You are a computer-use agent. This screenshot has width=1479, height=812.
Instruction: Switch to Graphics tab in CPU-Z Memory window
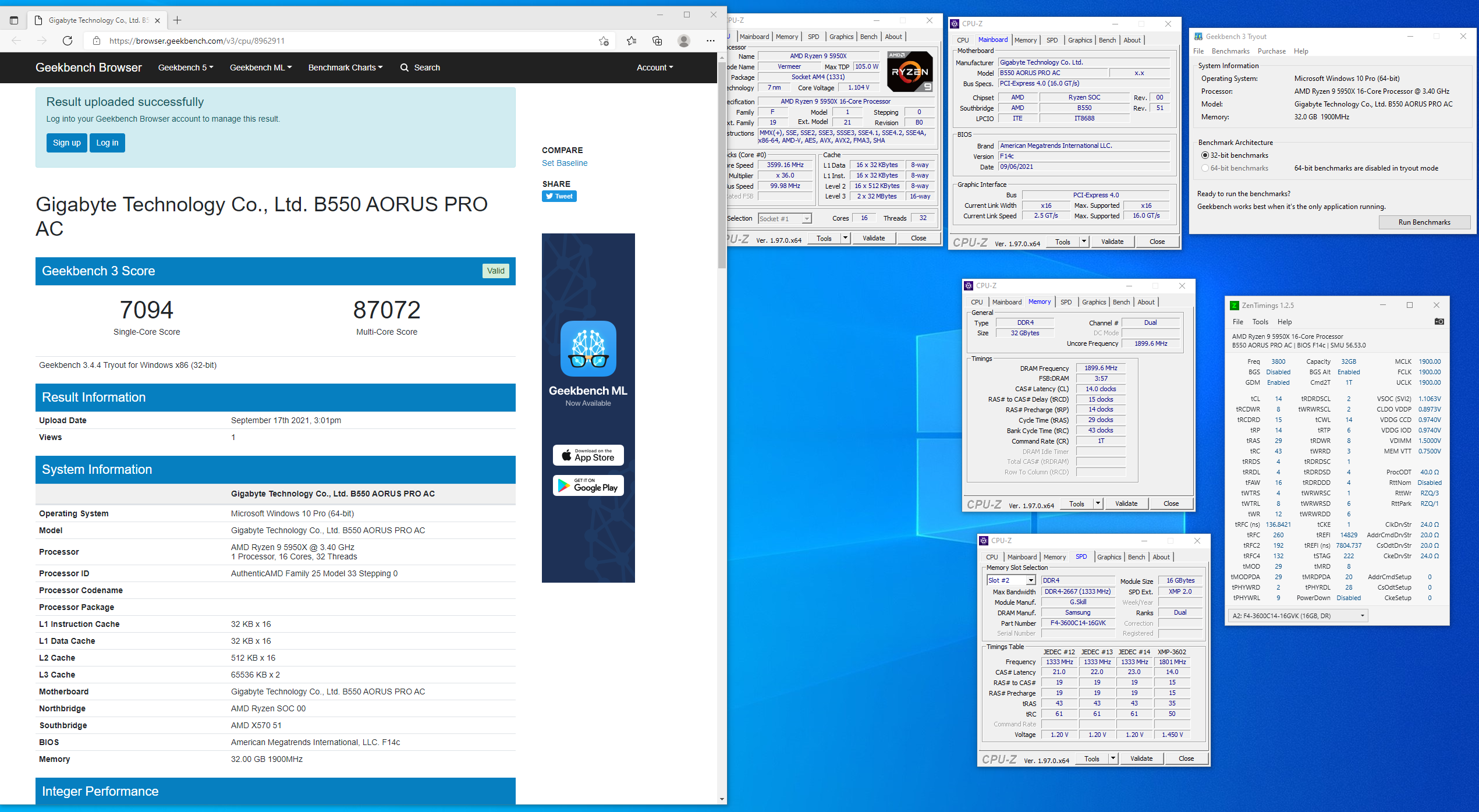[x=1094, y=302]
